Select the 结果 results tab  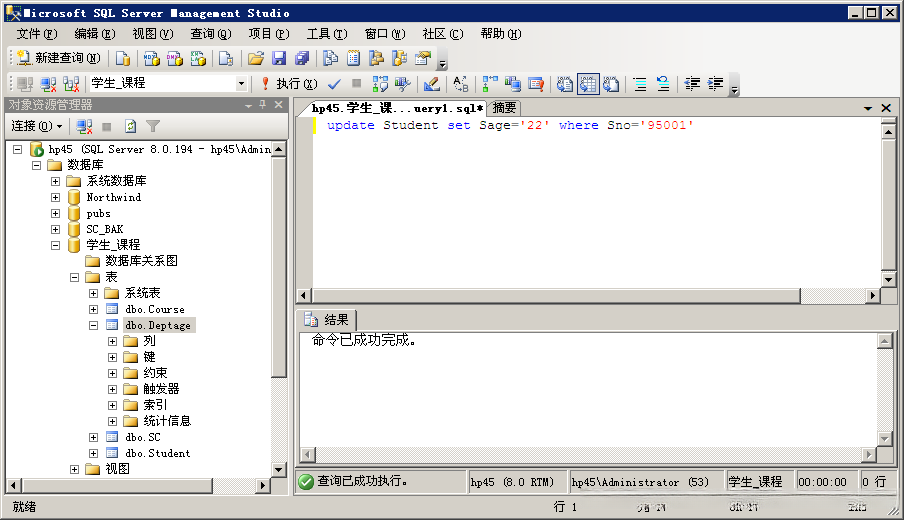click(x=327, y=320)
